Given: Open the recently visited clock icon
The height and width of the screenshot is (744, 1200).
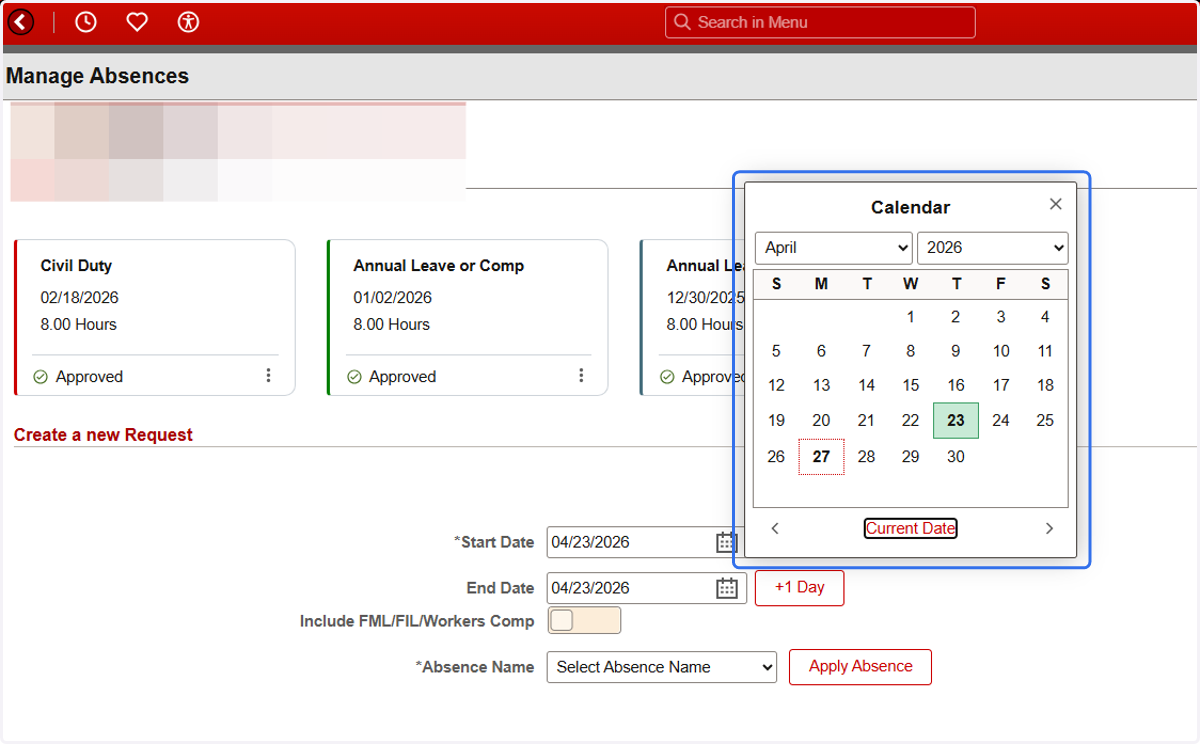Looking at the screenshot, I should (86, 22).
